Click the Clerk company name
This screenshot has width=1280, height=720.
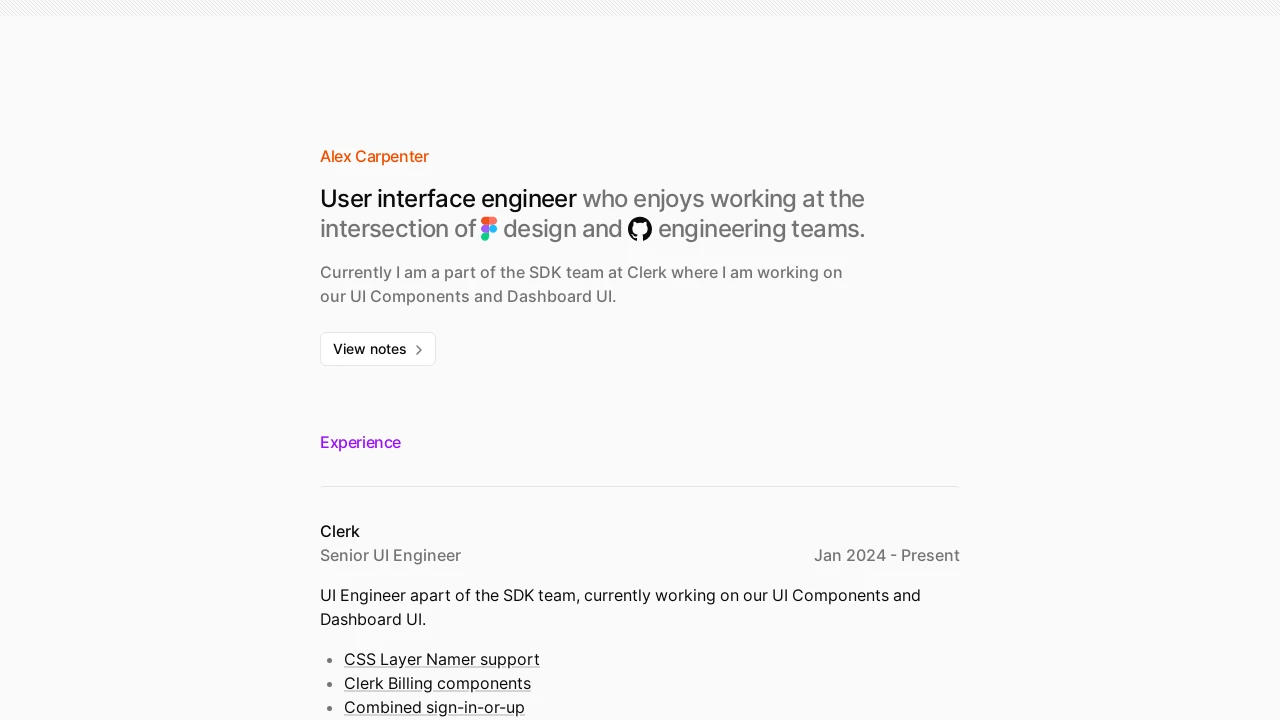pos(340,531)
